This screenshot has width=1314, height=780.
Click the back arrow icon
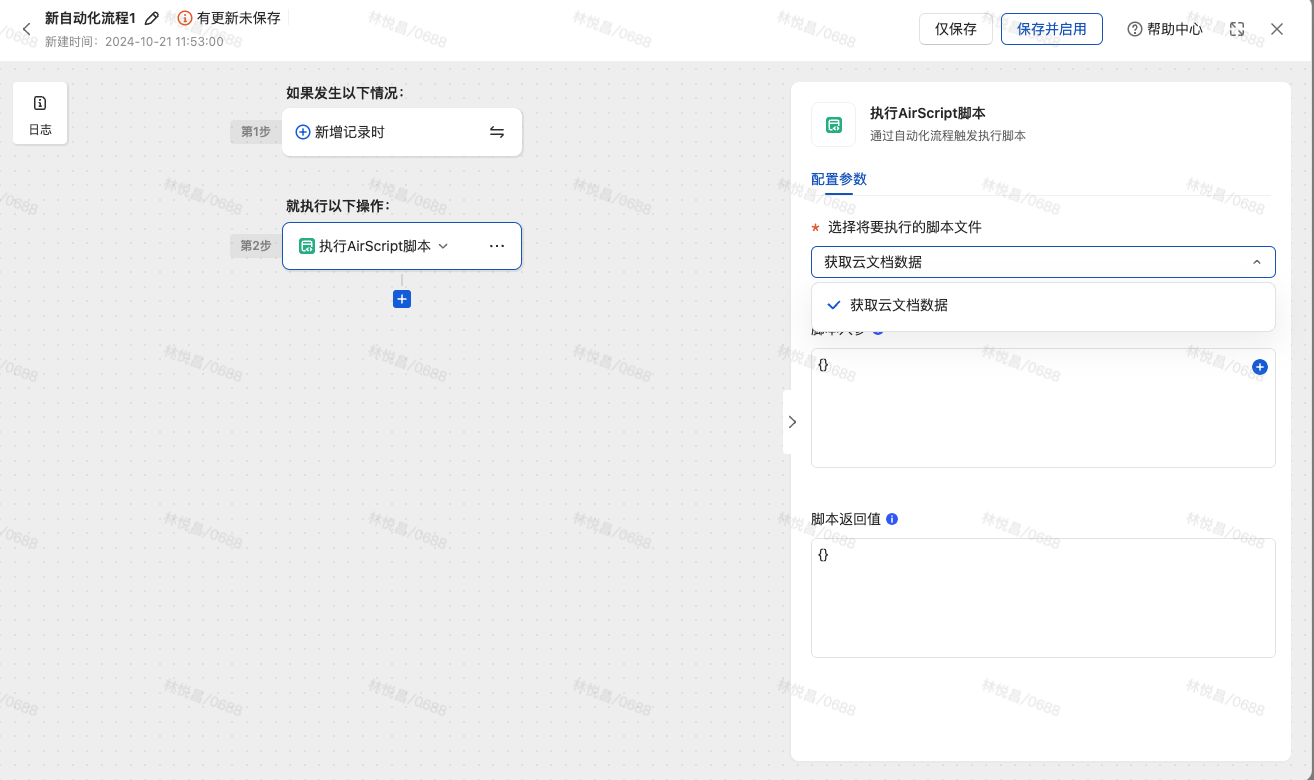click(x=26, y=29)
